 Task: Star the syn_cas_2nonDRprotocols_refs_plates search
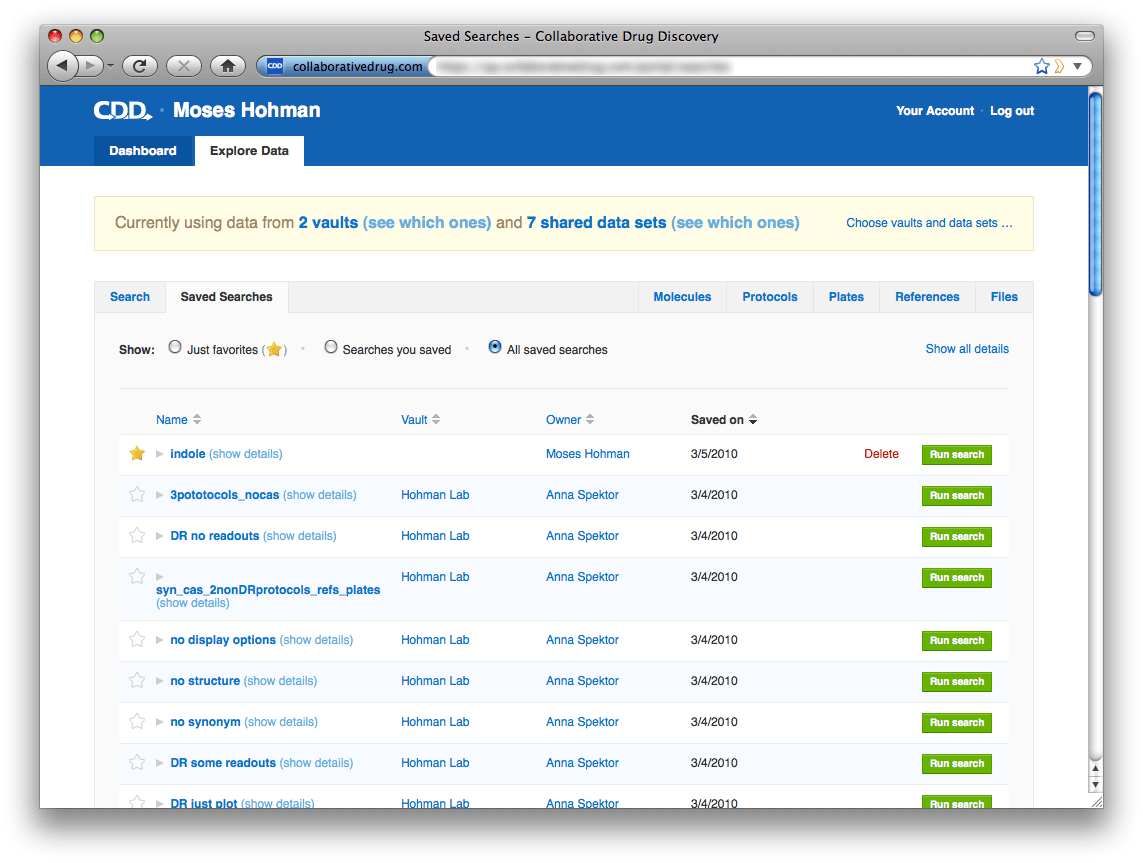[137, 576]
